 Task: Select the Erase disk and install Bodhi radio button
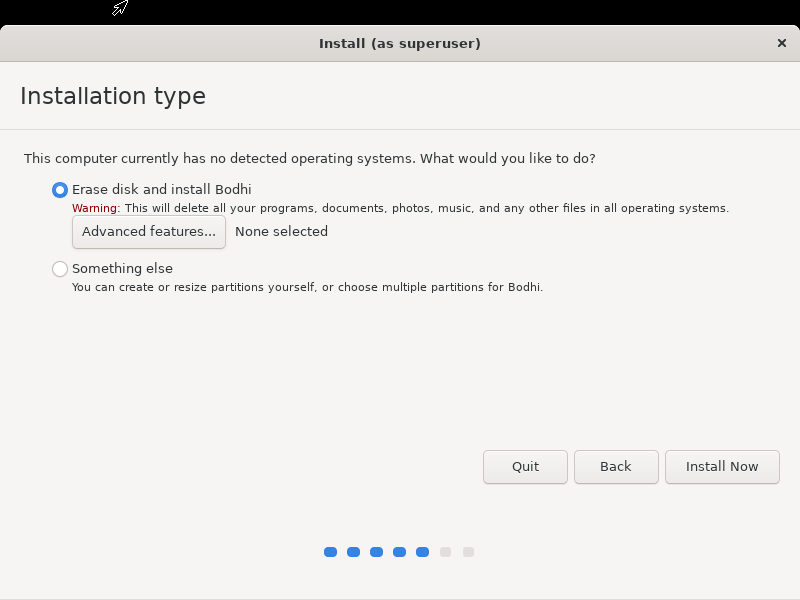click(60, 190)
